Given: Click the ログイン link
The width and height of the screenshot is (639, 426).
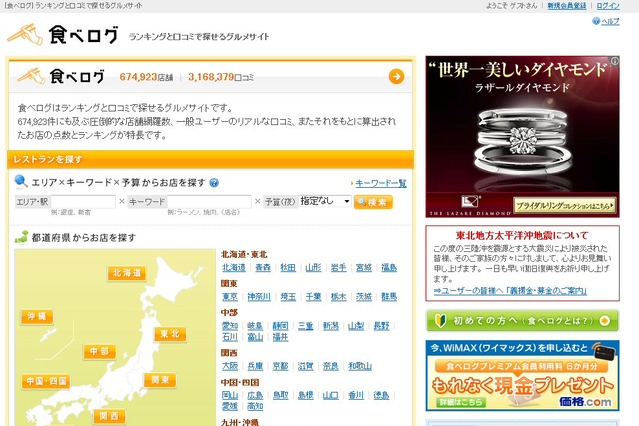Looking at the screenshot, I should tap(608, 6).
